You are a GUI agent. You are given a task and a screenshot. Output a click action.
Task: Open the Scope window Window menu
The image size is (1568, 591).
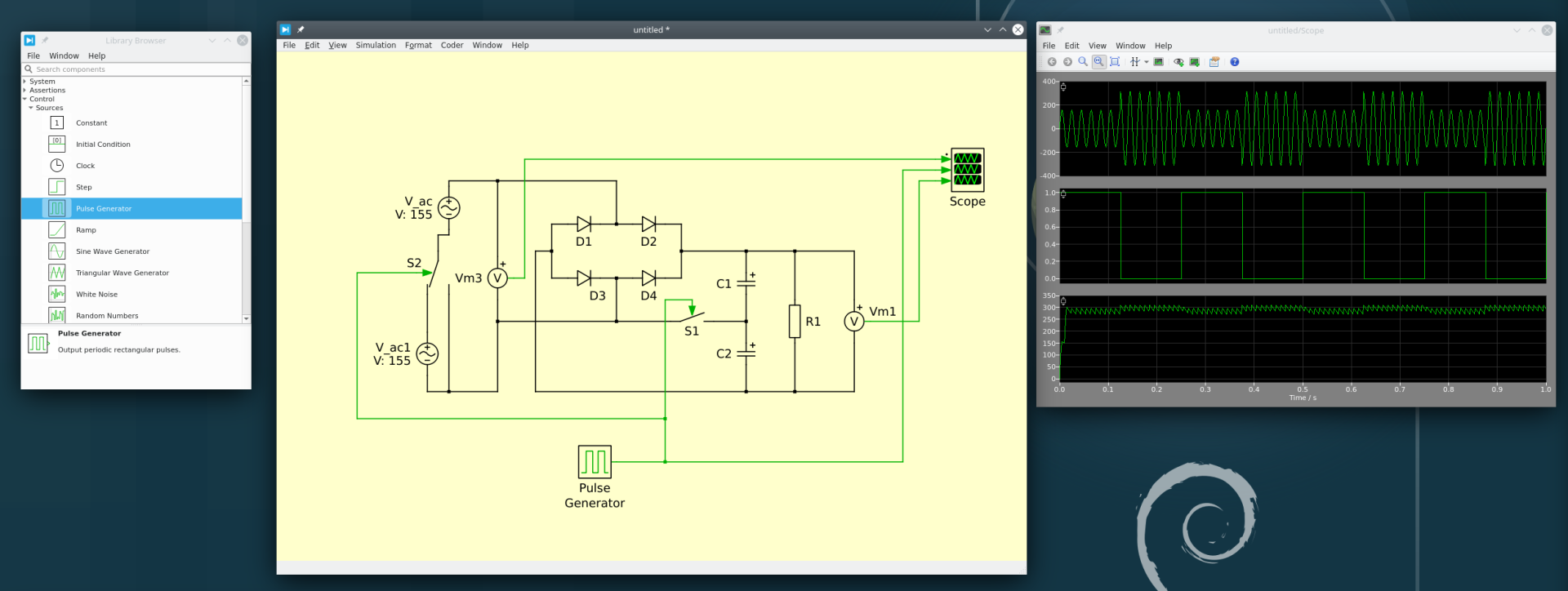(x=1130, y=46)
